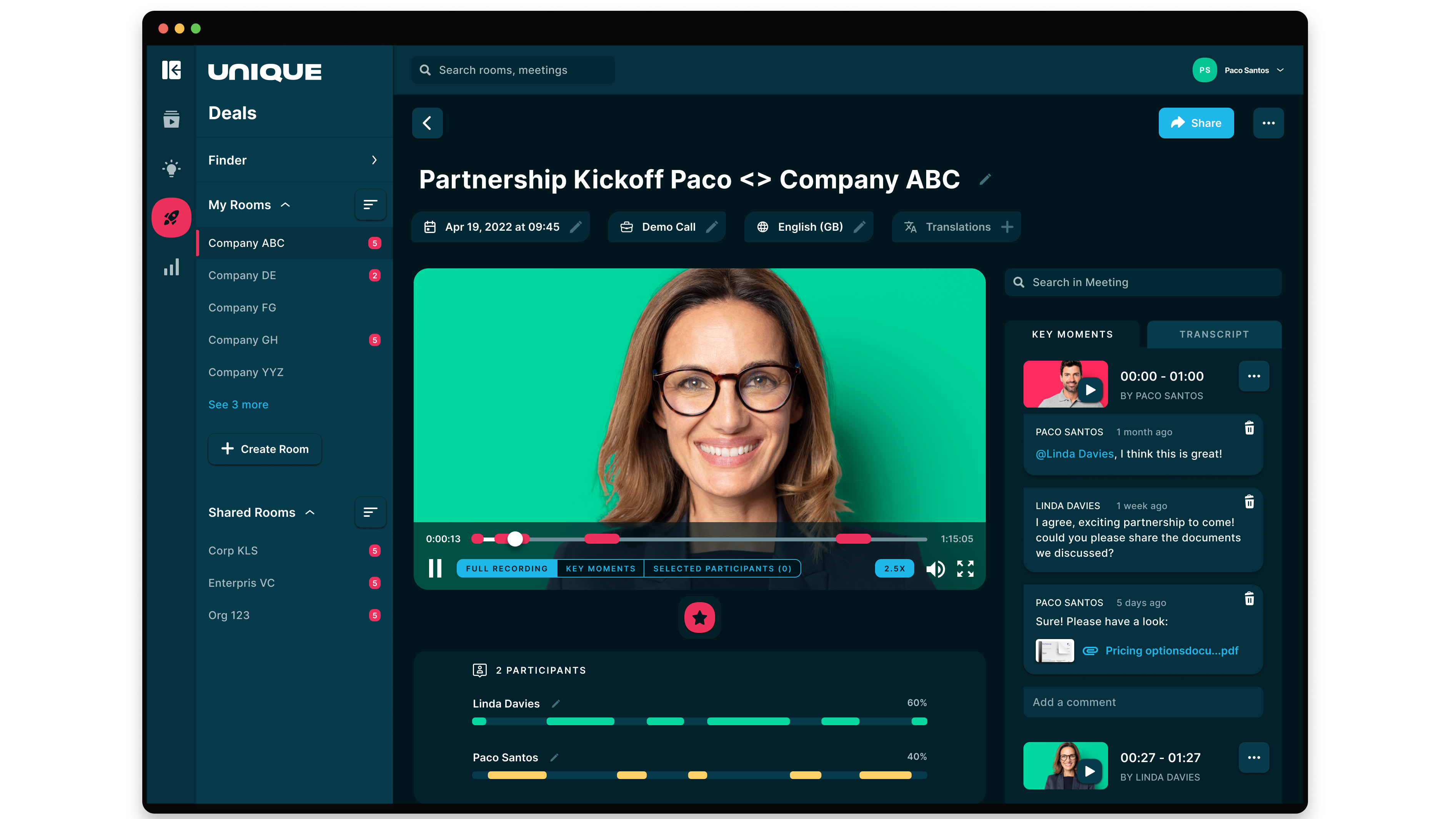
Task: Mute the video with speaker icon
Action: [935, 569]
